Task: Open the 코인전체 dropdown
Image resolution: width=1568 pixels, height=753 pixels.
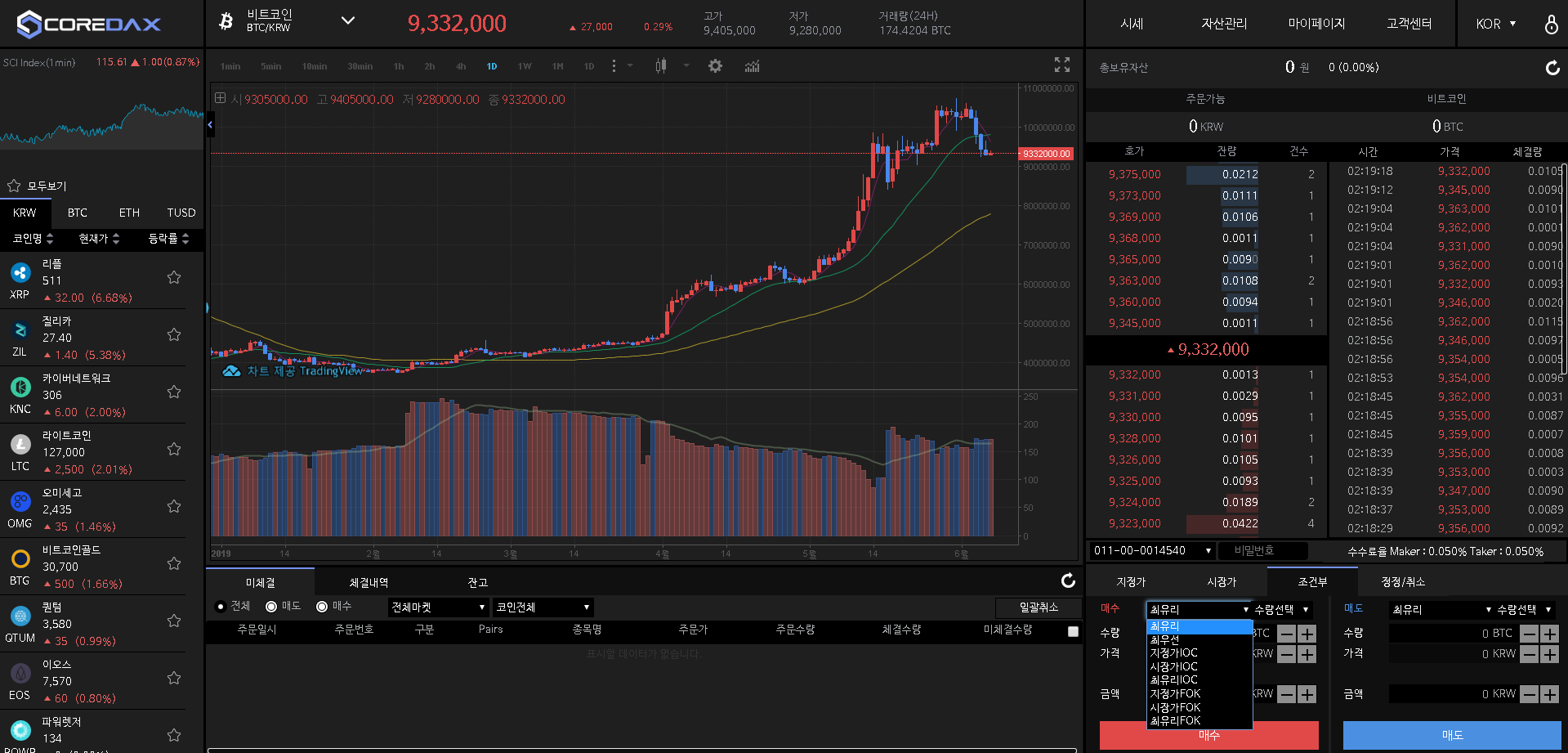Action: point(543,607)
